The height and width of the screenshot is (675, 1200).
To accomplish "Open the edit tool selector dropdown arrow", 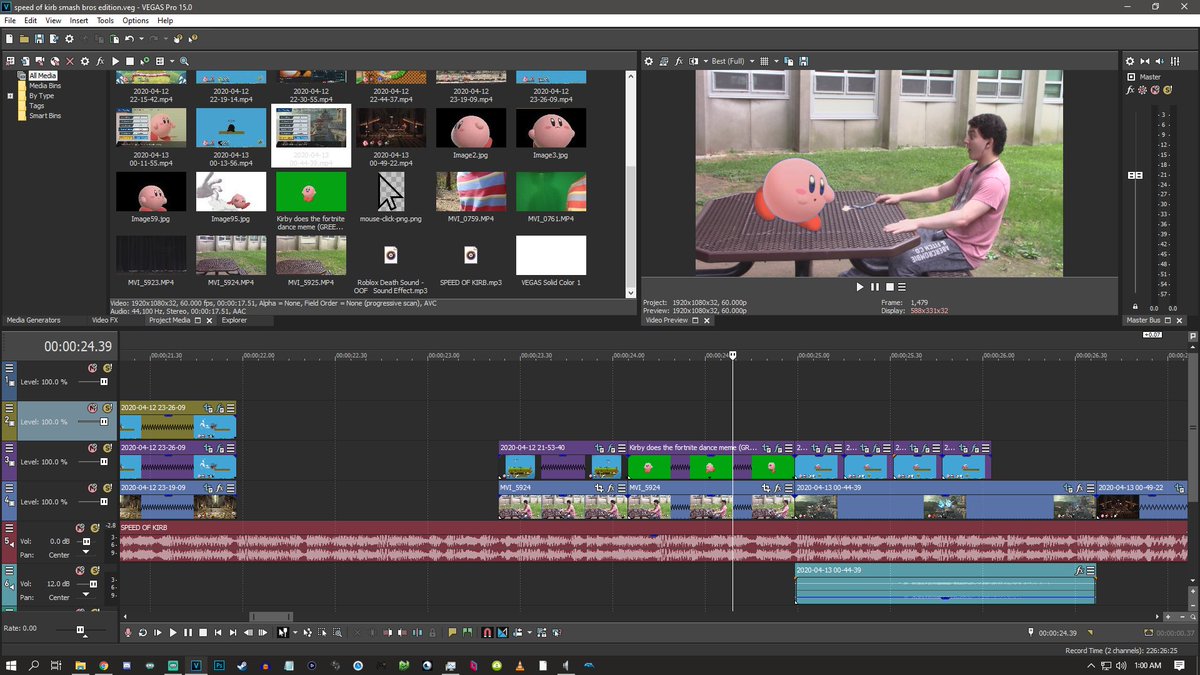I will [295, 632].
